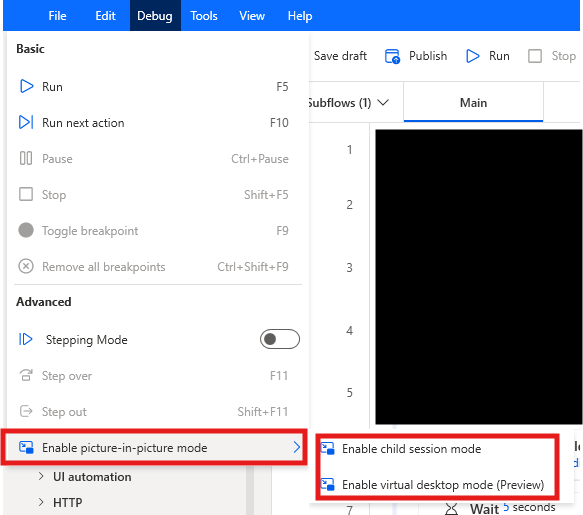Click the toolbar Stop square icon
This screenshot has height=515, width=583.
pos(535,56)
